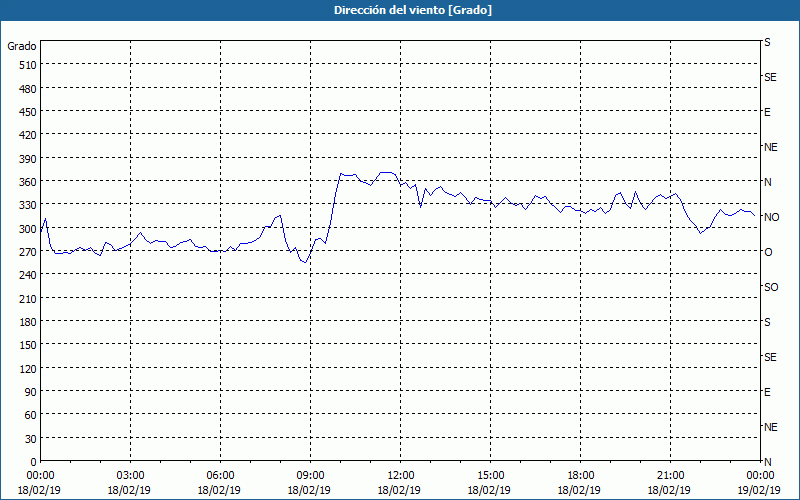Click the 'N' compass label beside 360
The width and height of the screenshot is (800, 500).
[x=768, y=182]
